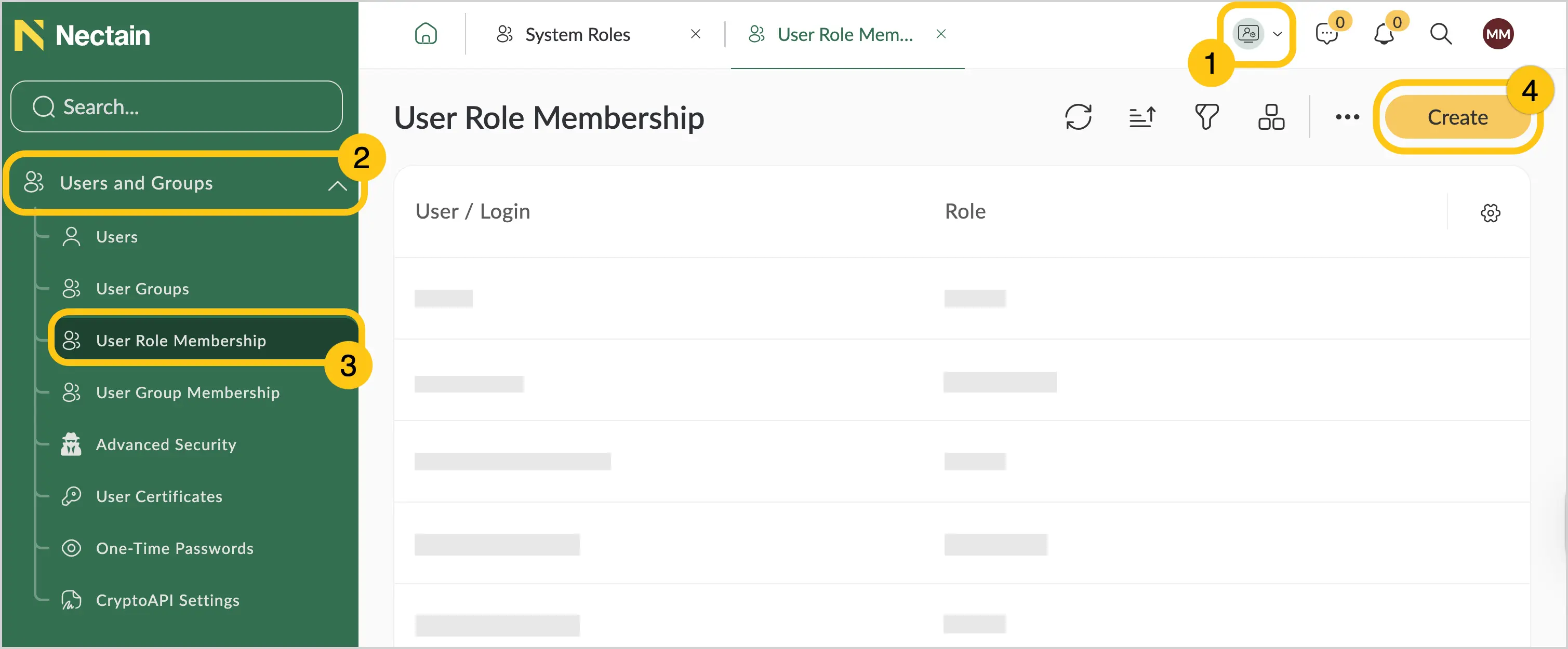
Task: Click the Role column header
Action: (x=965, y=211)
